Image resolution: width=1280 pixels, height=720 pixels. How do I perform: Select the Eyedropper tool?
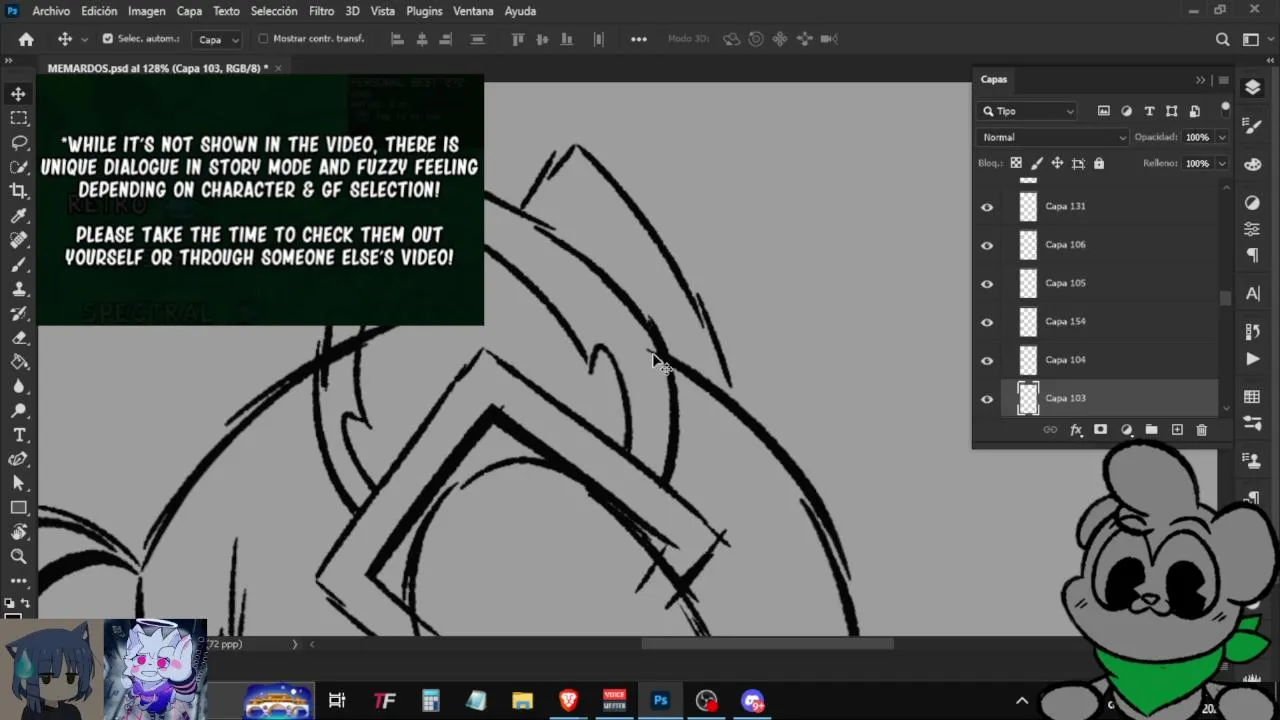[x=19, y=216]
